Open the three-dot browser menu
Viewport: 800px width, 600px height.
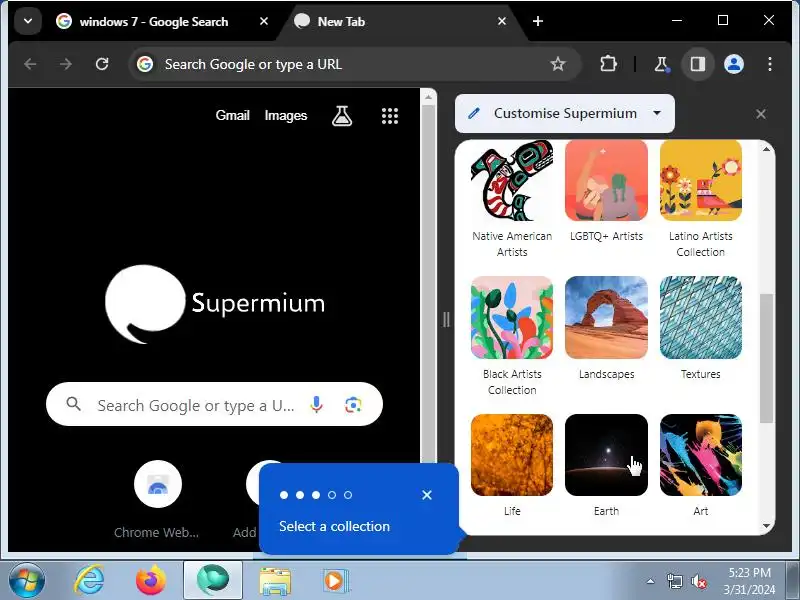click(770, 64)
